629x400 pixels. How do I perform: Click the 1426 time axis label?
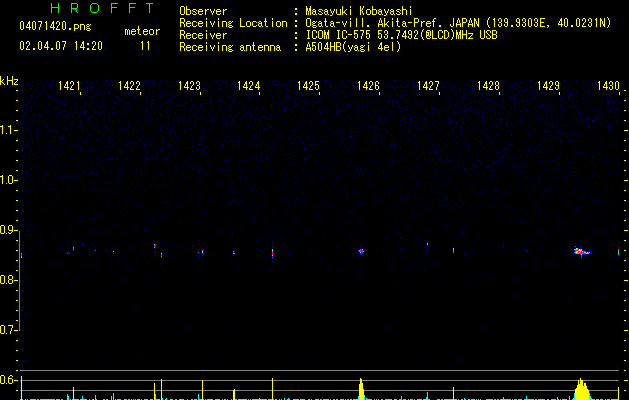368,86
